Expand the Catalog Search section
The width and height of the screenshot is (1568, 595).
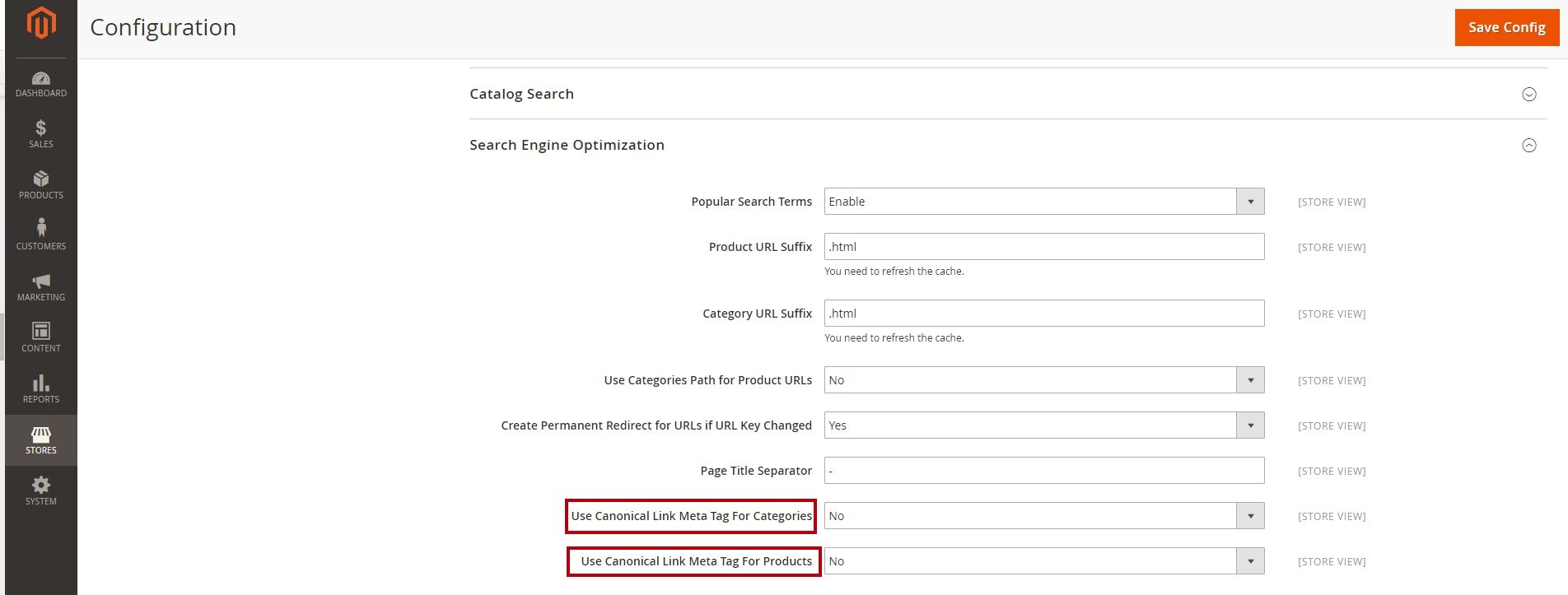(x=1528, y=94)
